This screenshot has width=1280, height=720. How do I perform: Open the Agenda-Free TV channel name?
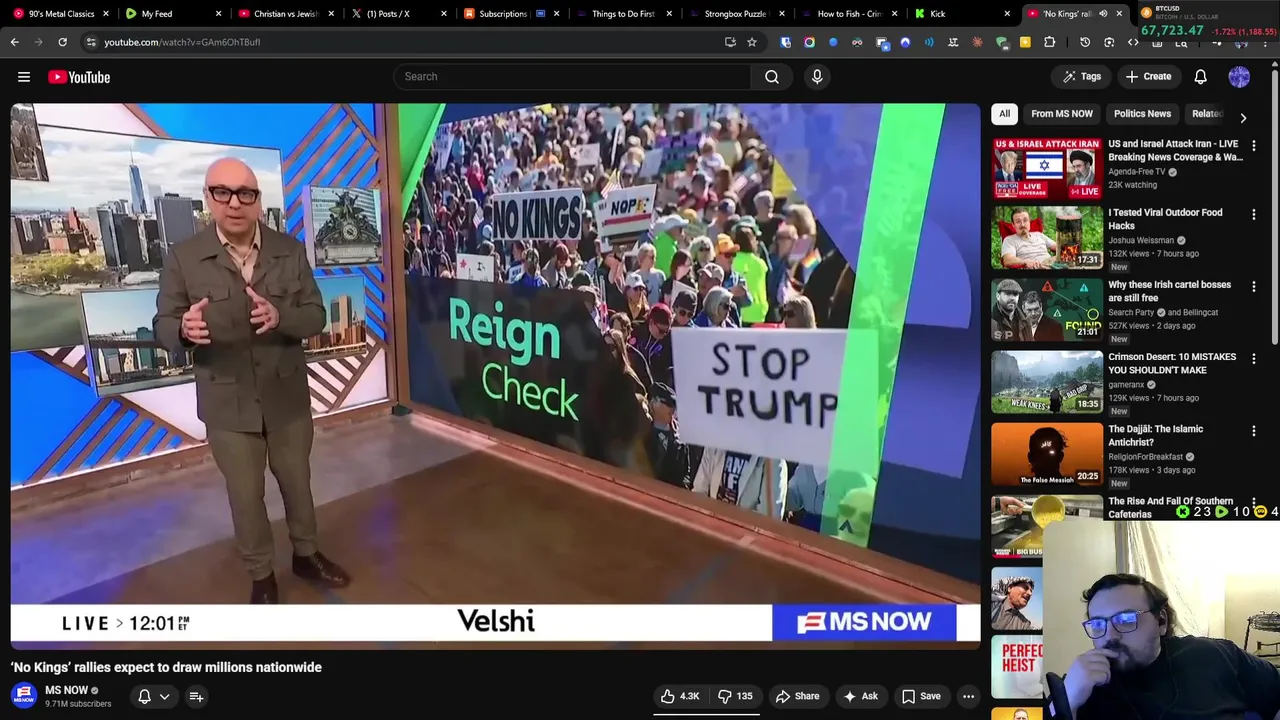[1137, 172]
